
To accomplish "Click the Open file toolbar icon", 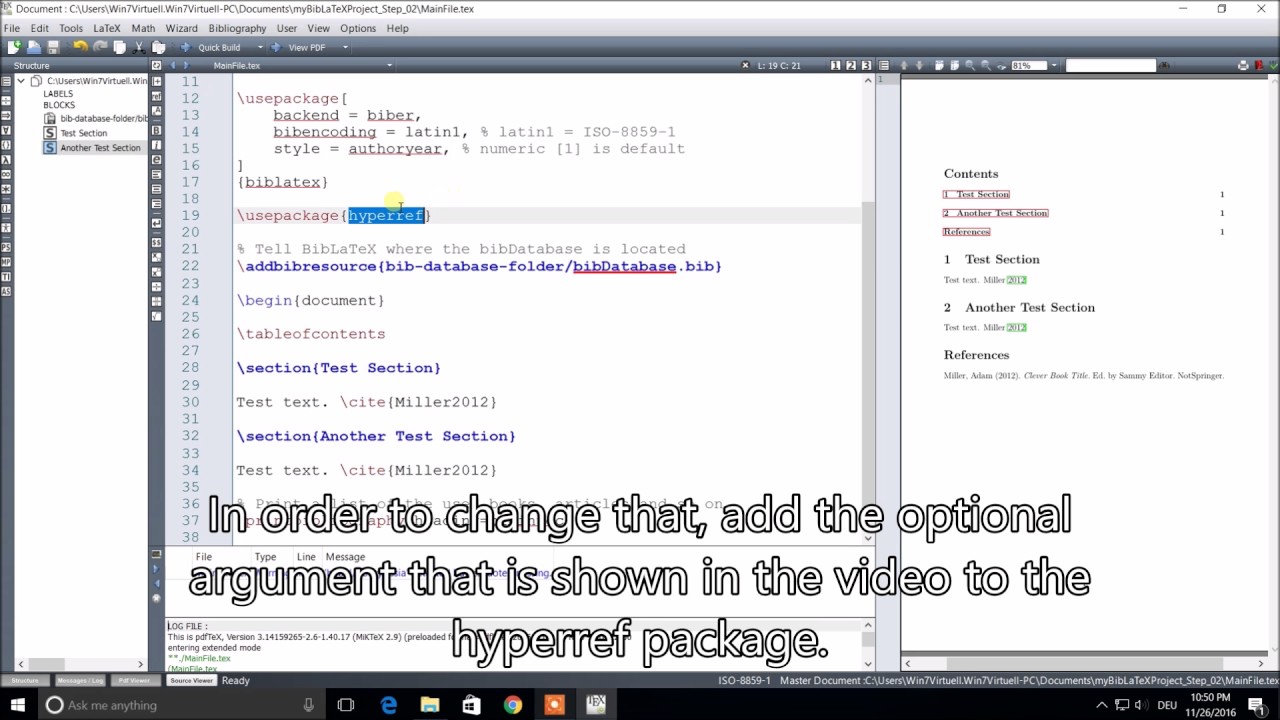I will (33, 47).
